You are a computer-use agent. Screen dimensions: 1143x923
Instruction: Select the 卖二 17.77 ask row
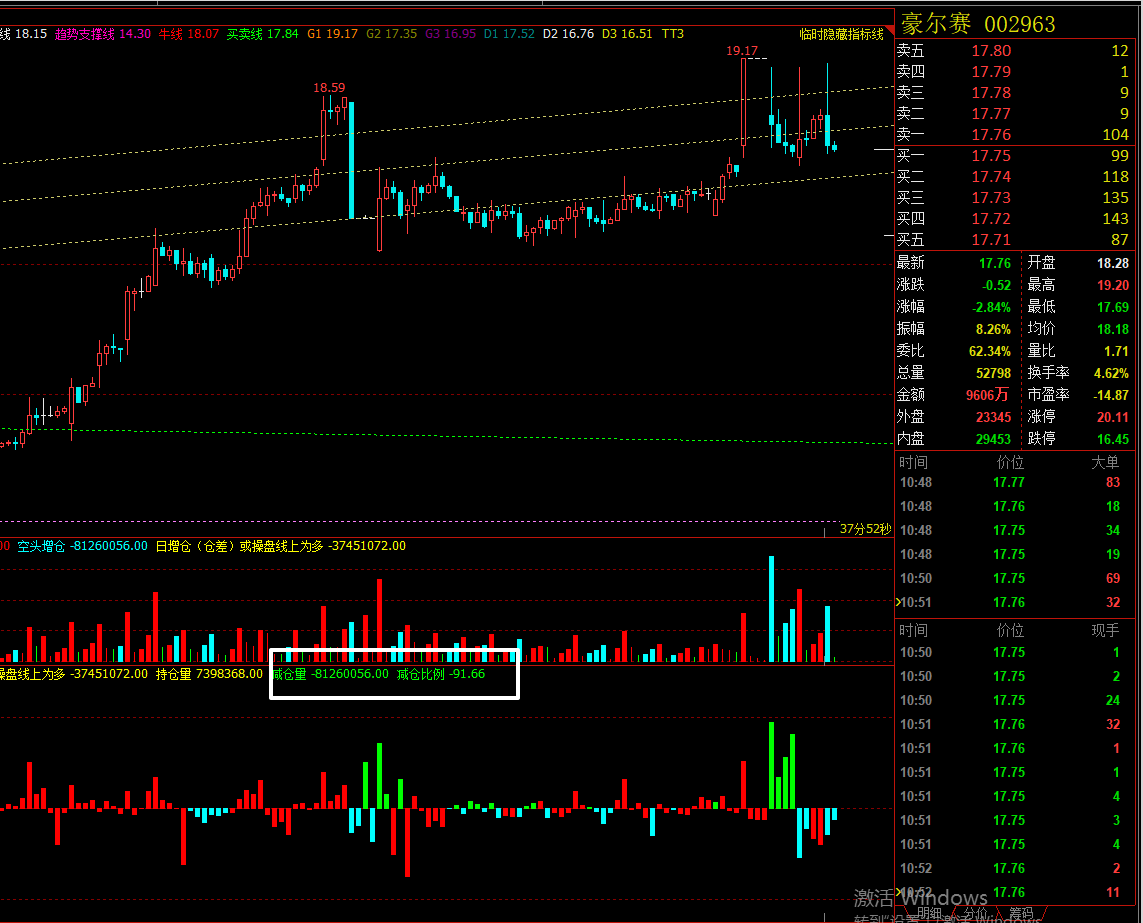pos(1013,114)
